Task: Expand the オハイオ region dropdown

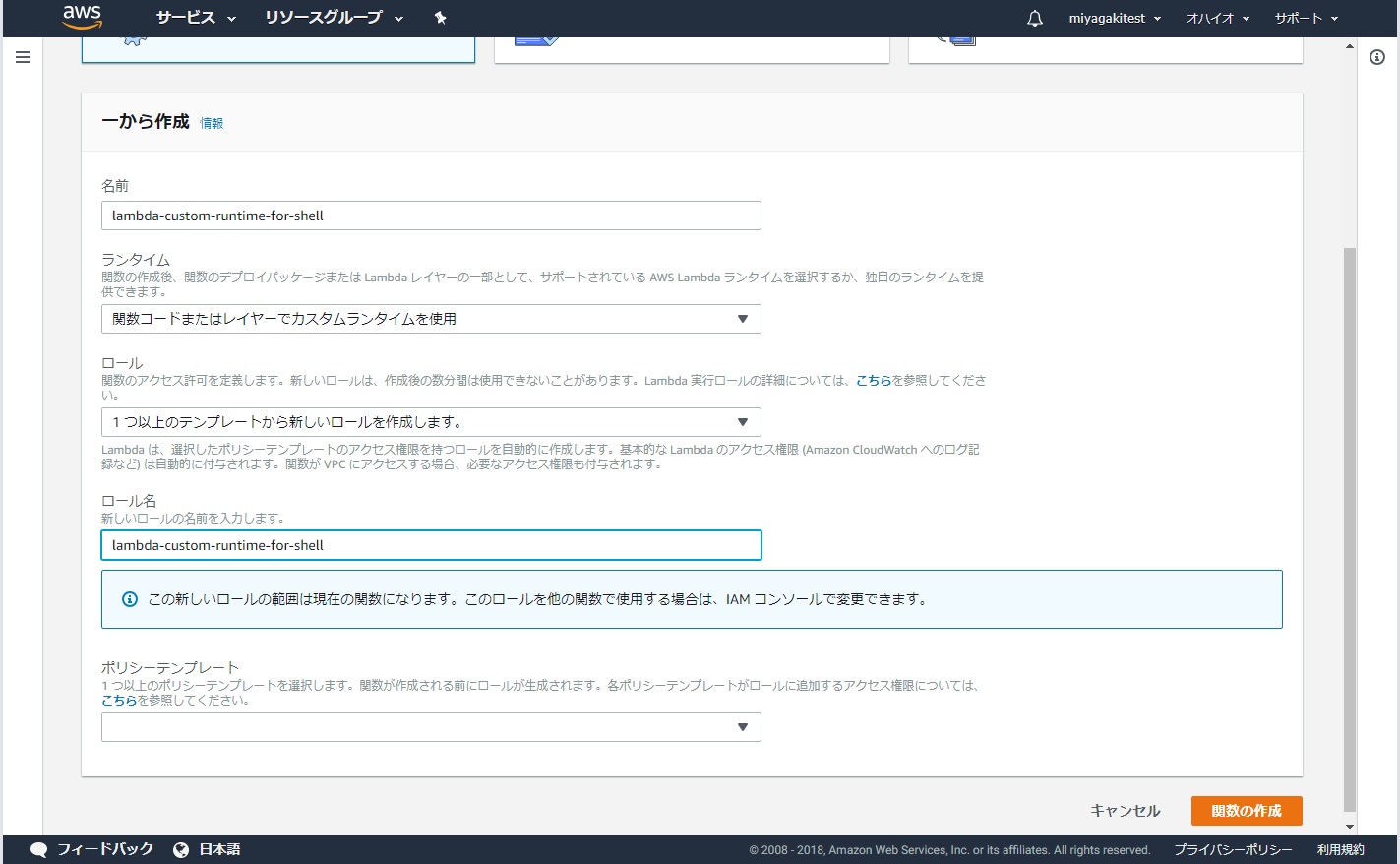Action: 1217,18
